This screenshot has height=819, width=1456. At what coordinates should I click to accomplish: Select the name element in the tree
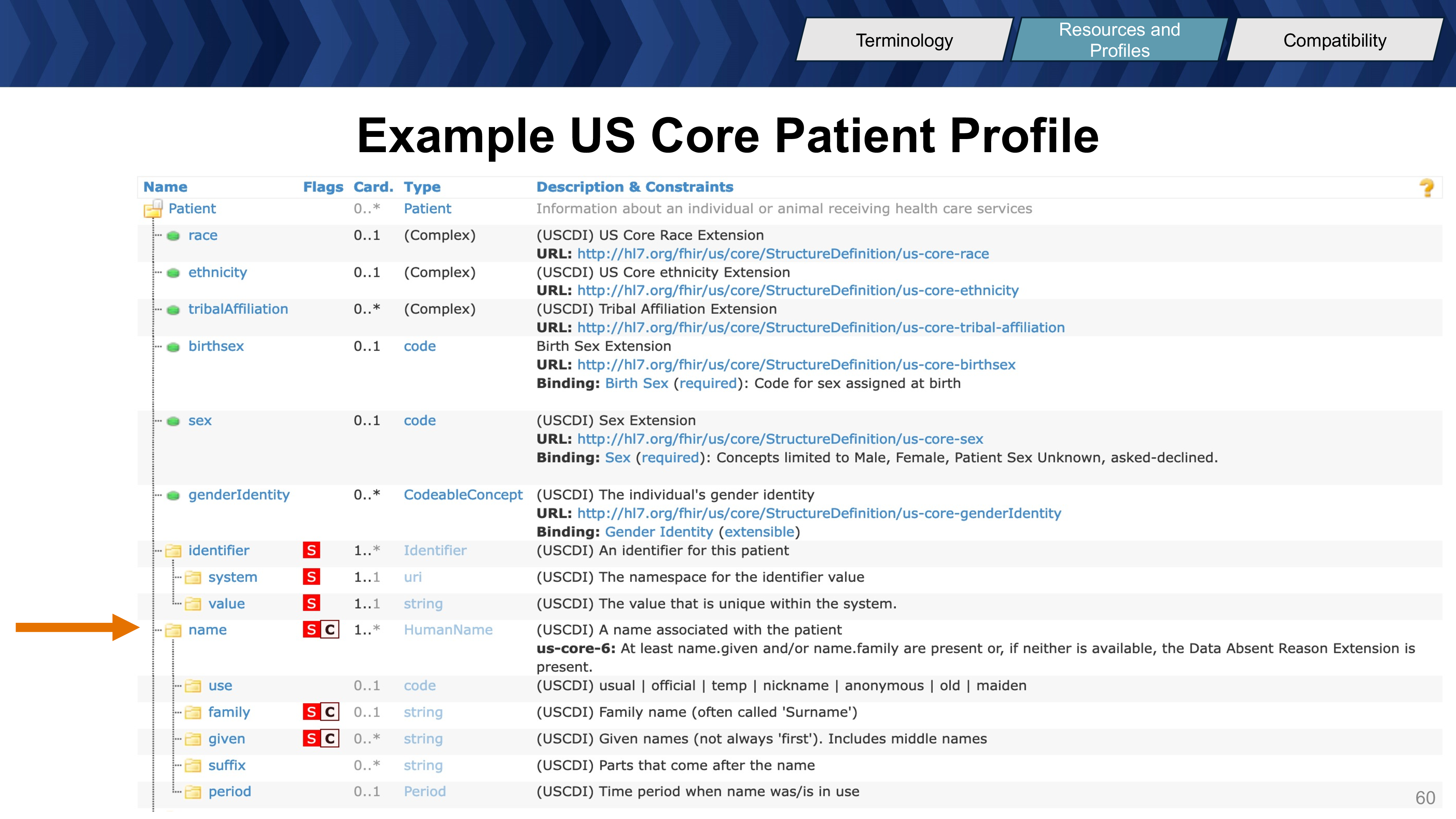[207, 630]
